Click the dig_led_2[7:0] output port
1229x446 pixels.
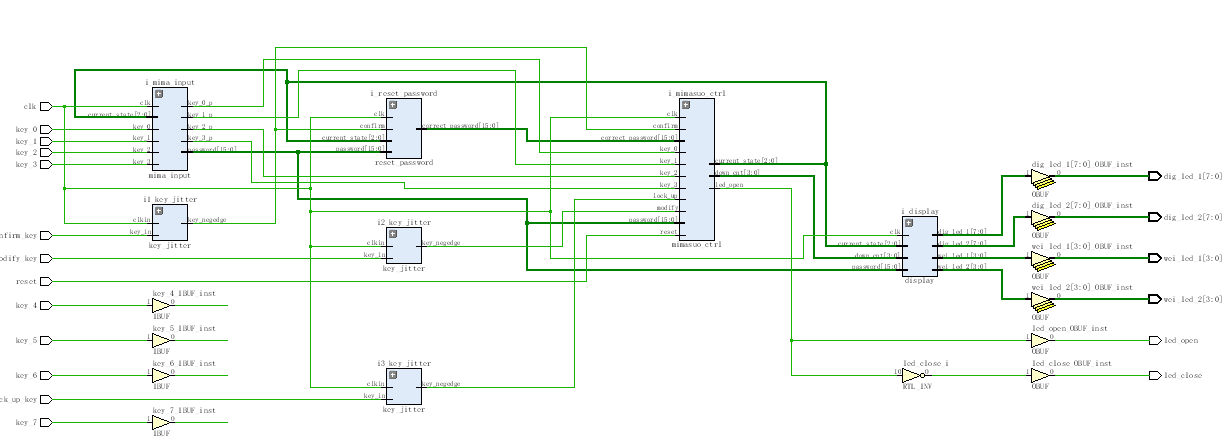(1156, 217)
